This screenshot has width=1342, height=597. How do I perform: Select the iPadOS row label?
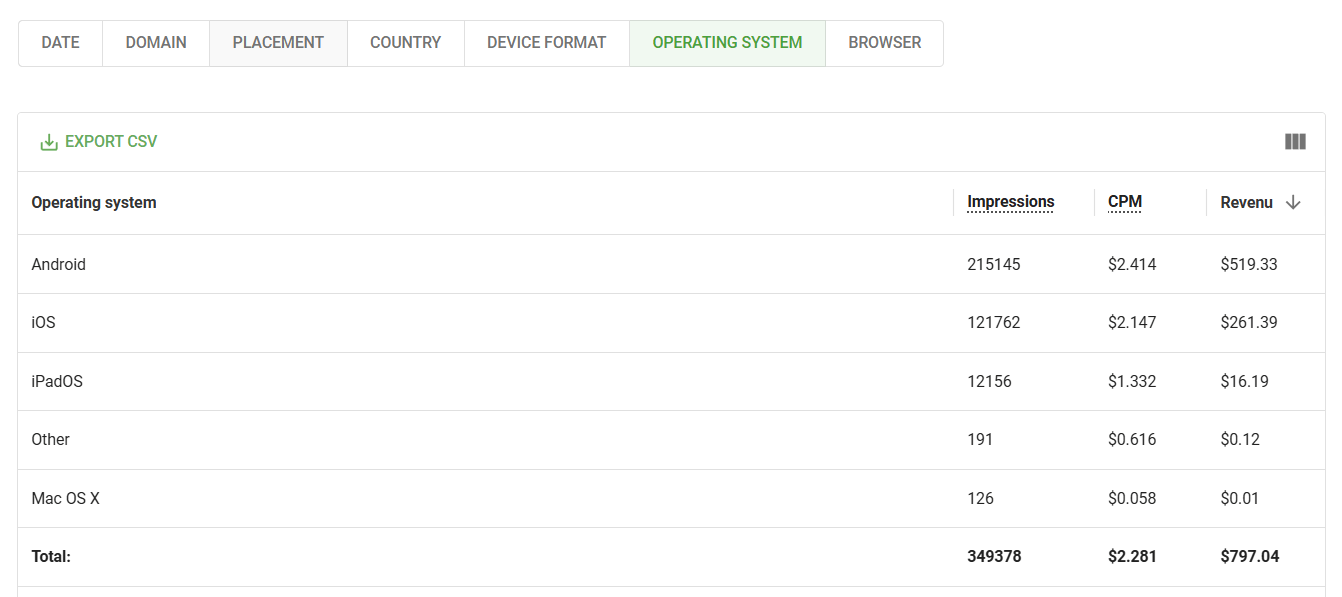[57, 382]
